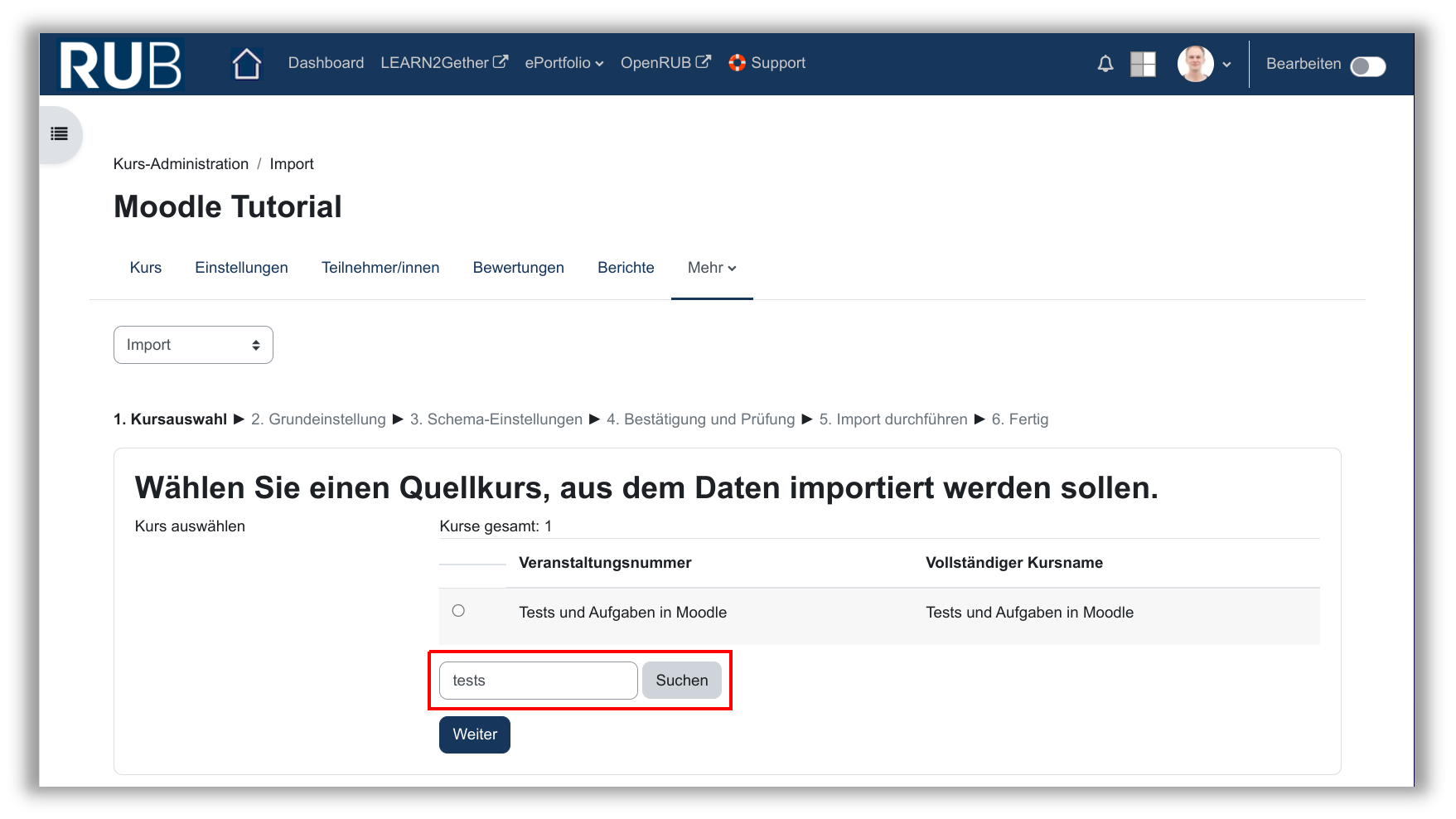Open the notifications bell
The image size is (1456, 819).
[x=1105, y=64]
